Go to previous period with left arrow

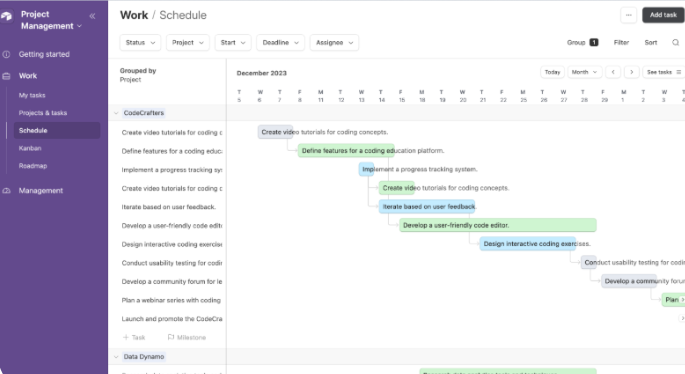tap(613, 72)
